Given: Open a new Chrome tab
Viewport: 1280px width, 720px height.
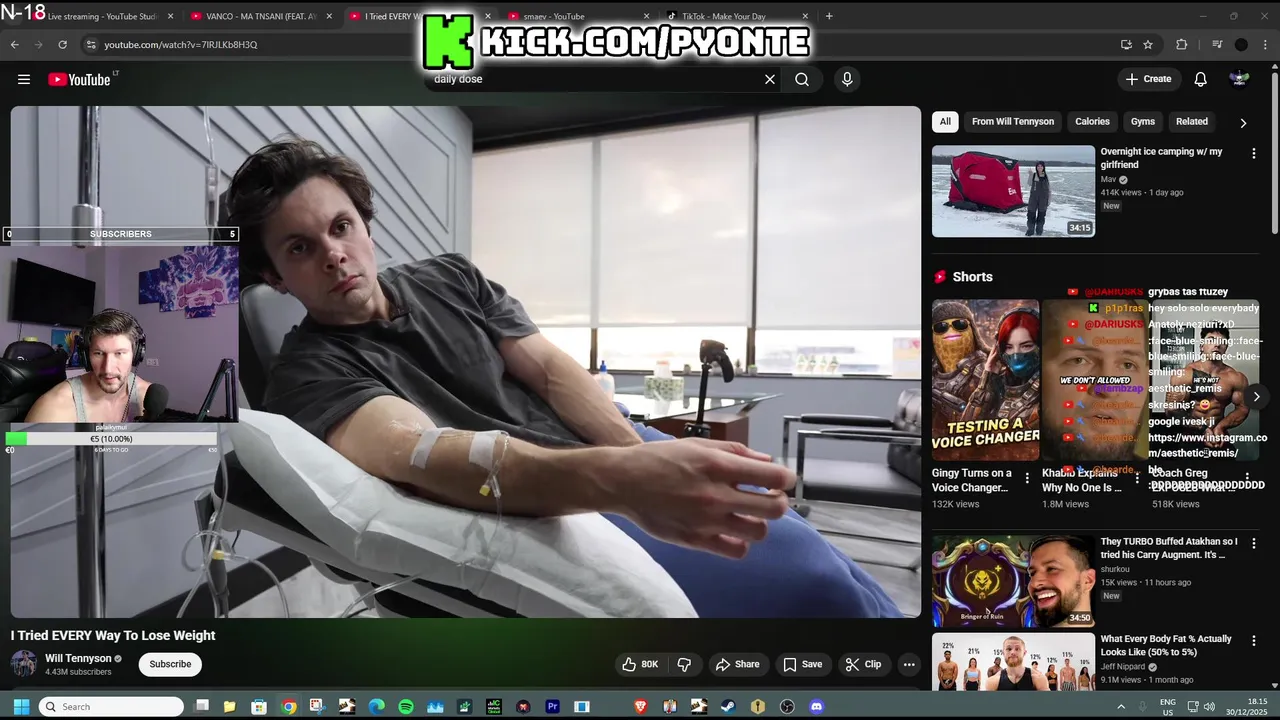Looking at the screenshot, I should (829, 16).
